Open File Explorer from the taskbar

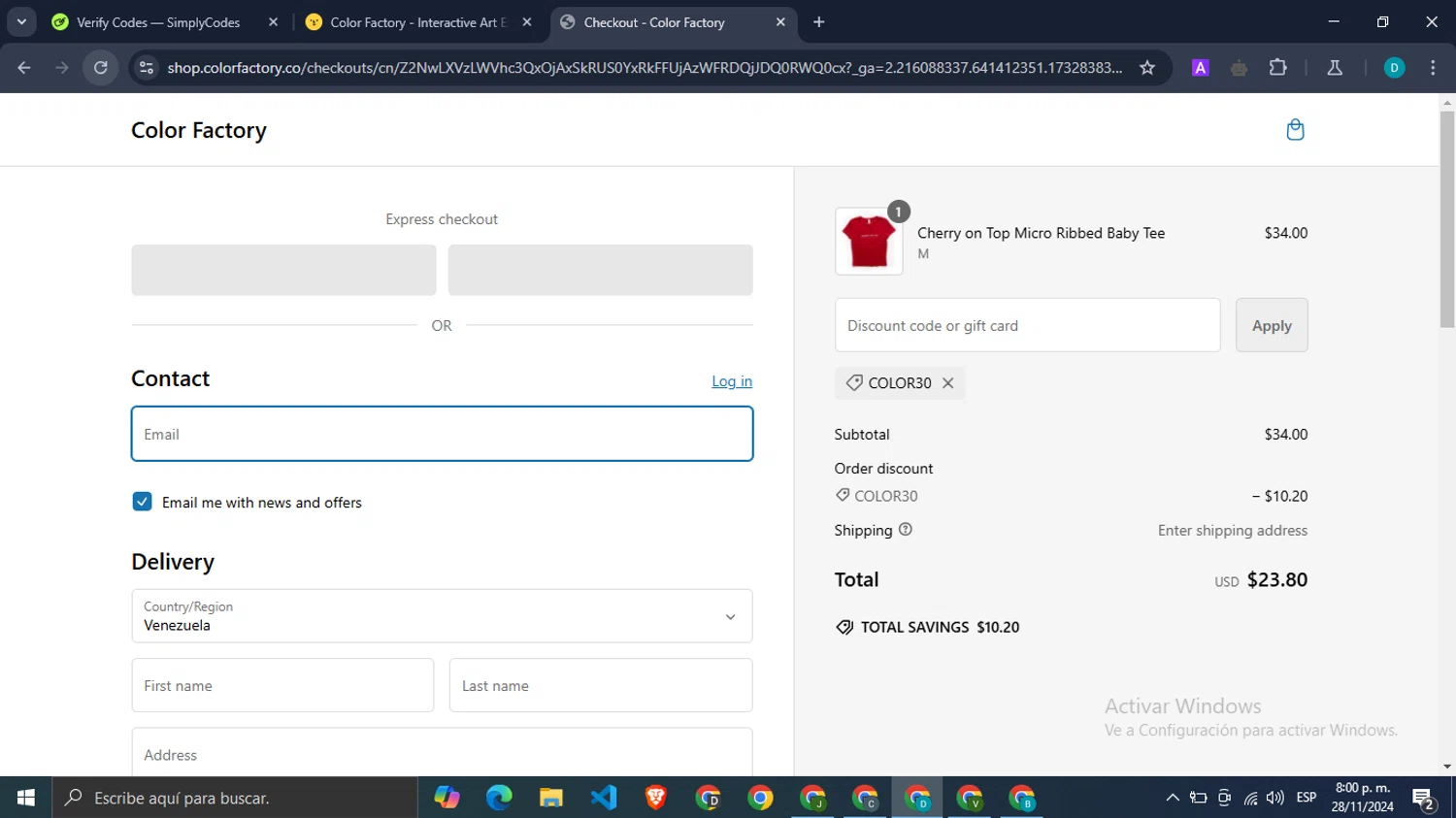(x=551, y=798)
